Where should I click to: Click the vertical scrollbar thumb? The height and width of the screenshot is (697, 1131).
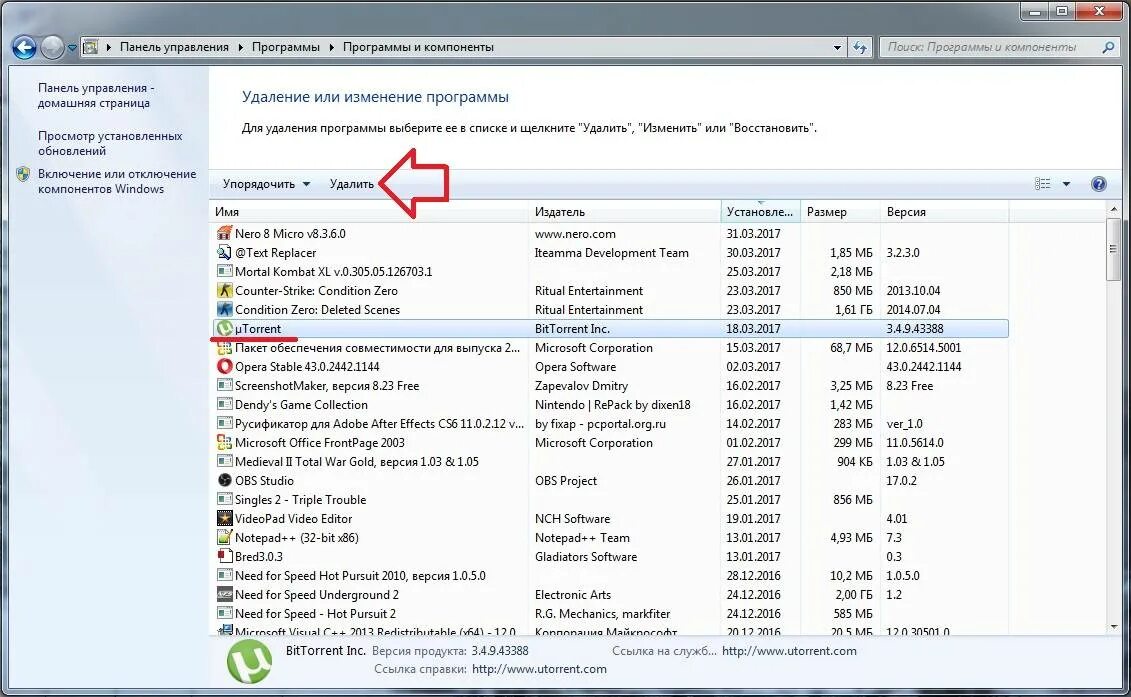[x=1112, y=249]
